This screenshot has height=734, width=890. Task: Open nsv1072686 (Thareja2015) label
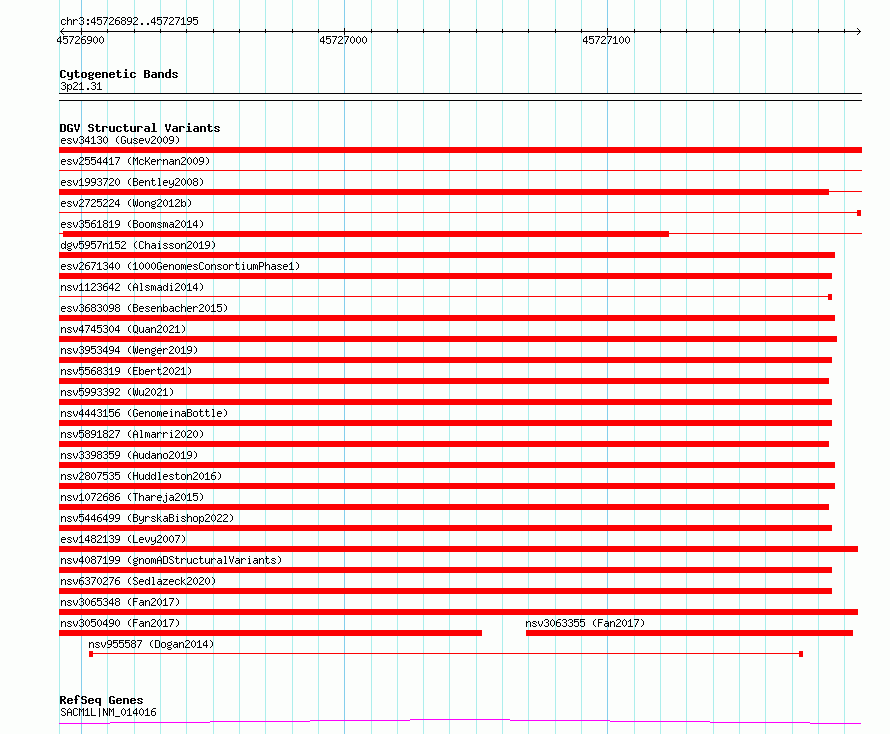click(x=132, y=497)
